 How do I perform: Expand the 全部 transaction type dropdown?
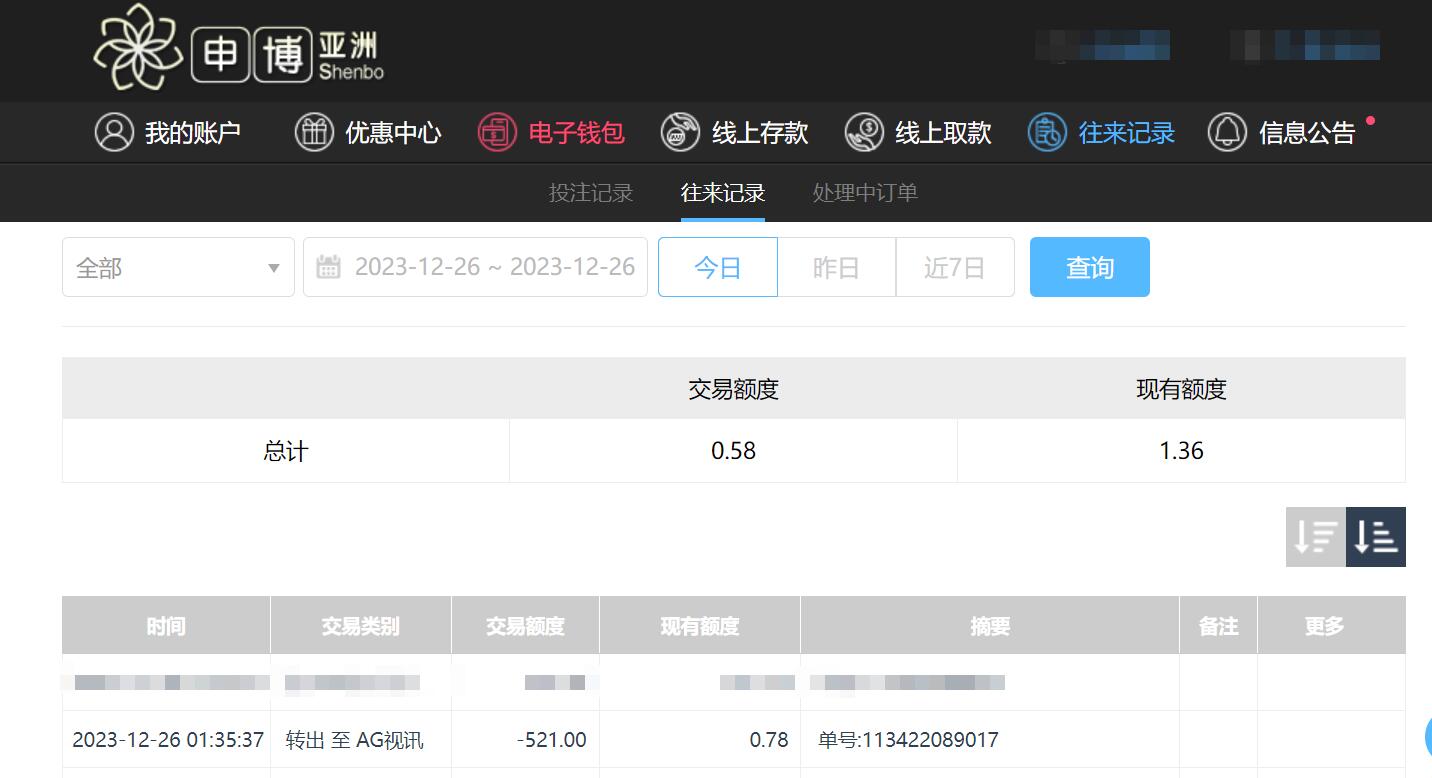[x=178, y=267]
